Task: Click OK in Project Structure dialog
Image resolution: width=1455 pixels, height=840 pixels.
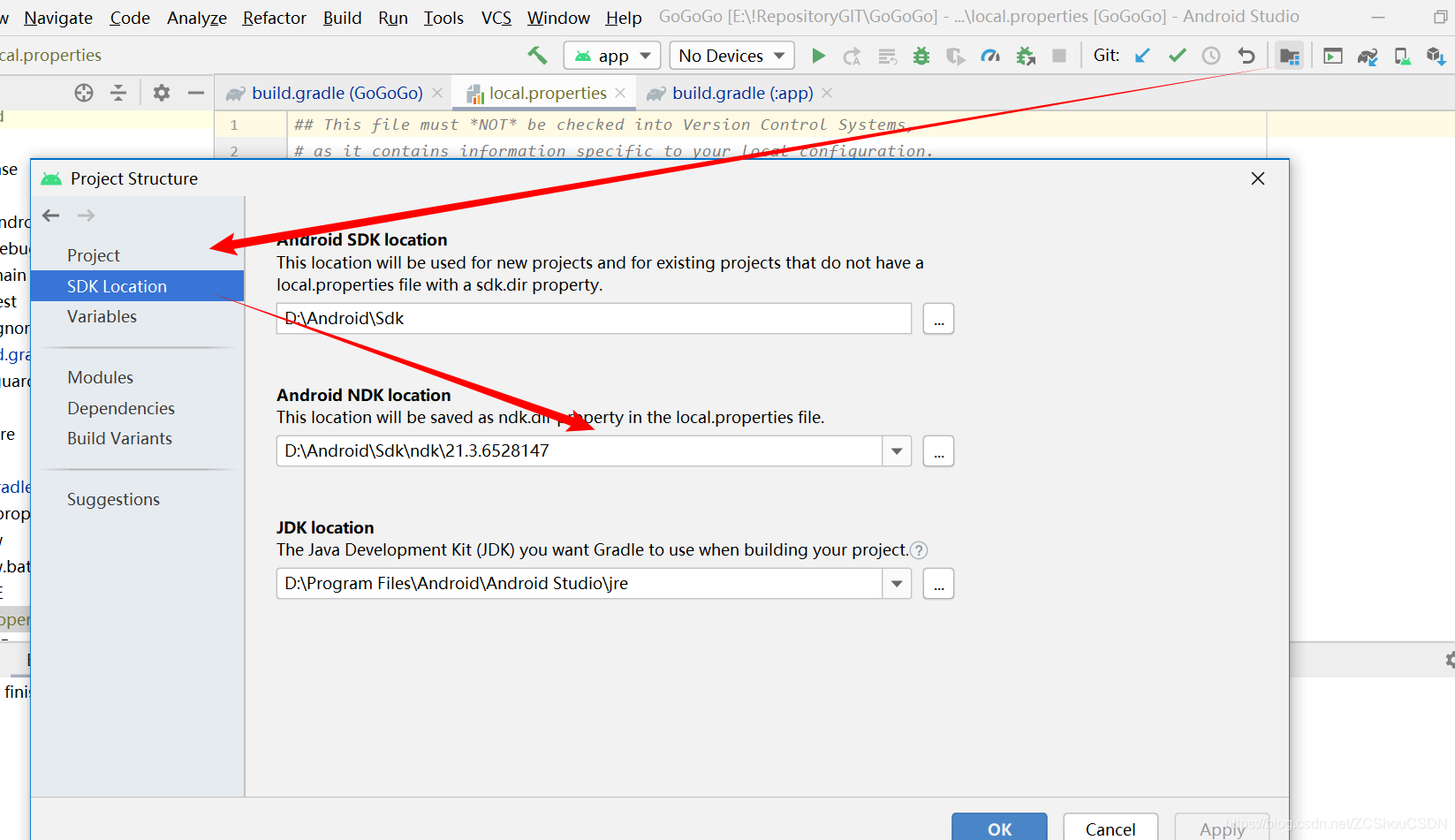Action: pyautogui.click(x=999, y=828)
